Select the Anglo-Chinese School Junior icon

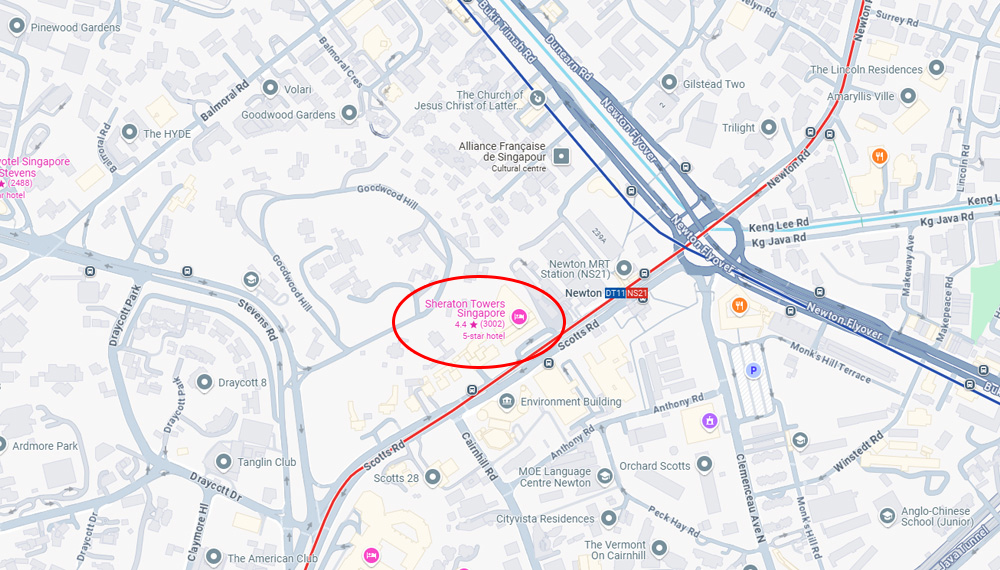click(x=888, y=515)
